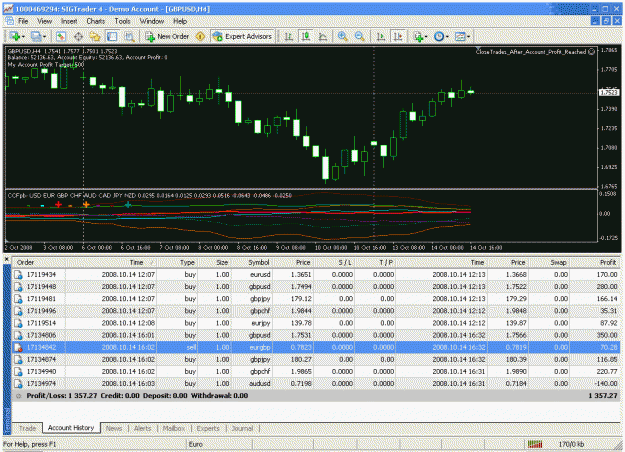
Task: Expand the new chart dropdown arrow
Action: (24, 37)
